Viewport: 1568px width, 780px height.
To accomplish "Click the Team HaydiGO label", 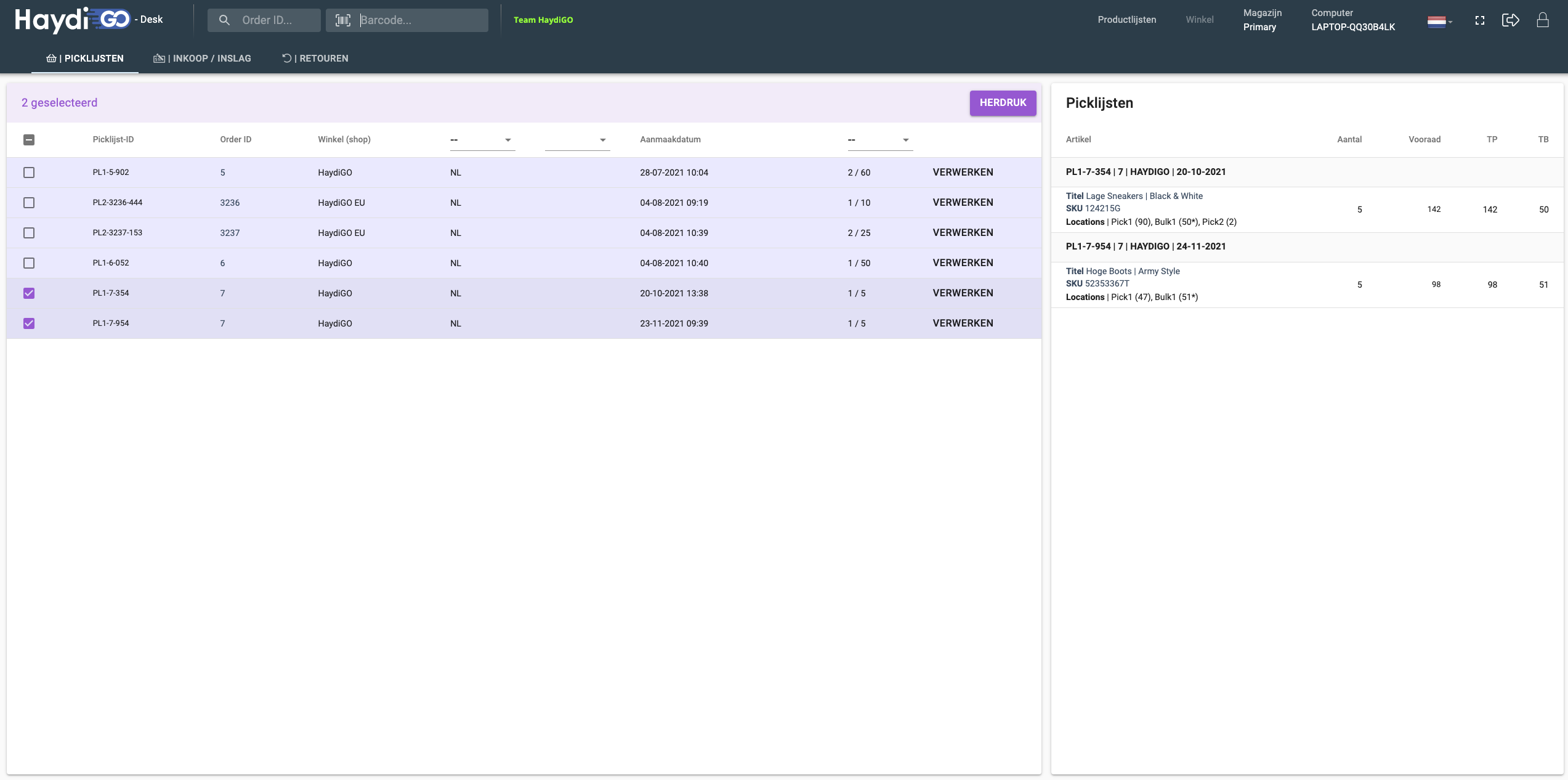I will (543, 20).
